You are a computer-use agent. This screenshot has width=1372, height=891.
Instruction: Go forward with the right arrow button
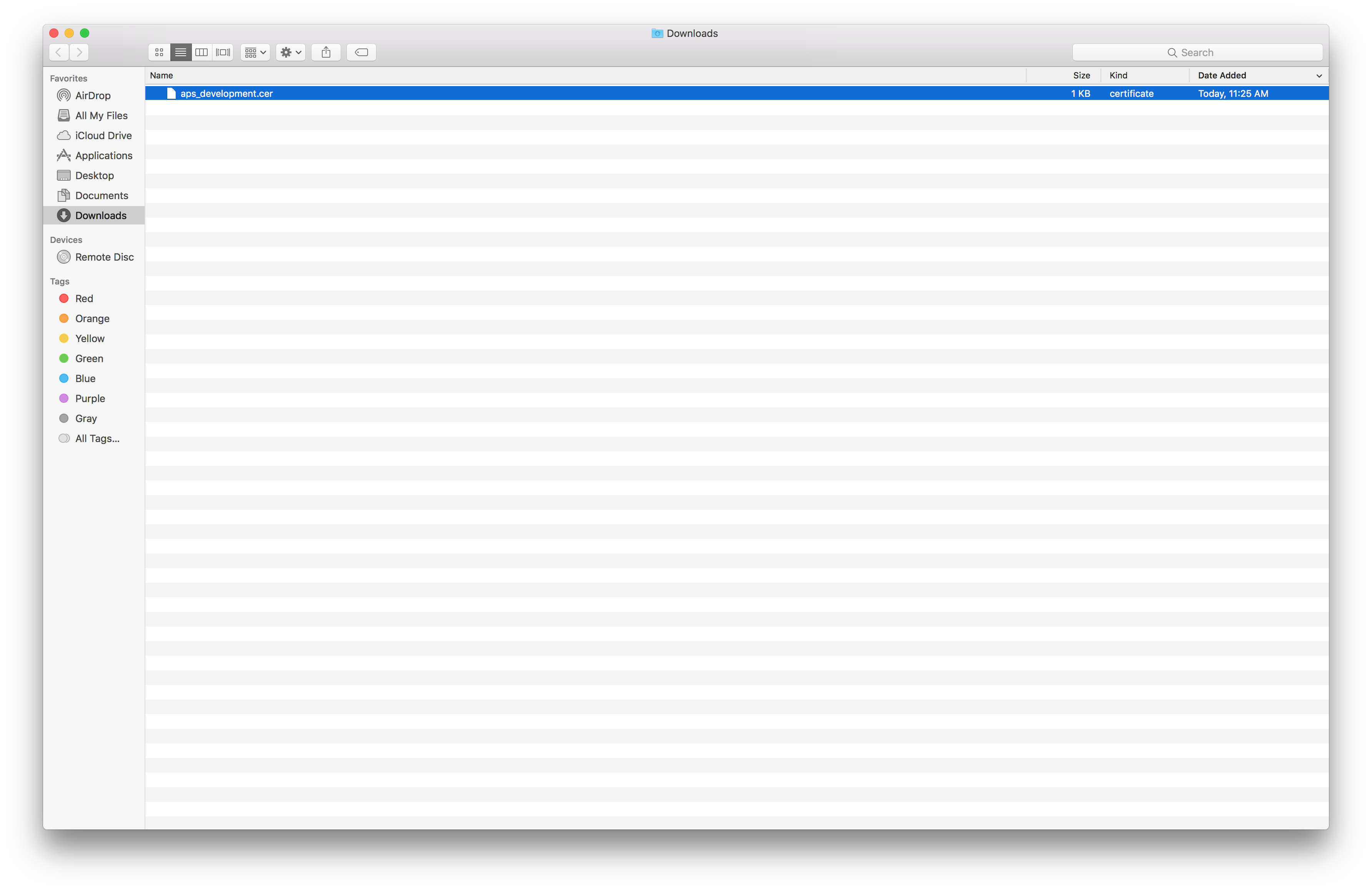tap(80, 52)
